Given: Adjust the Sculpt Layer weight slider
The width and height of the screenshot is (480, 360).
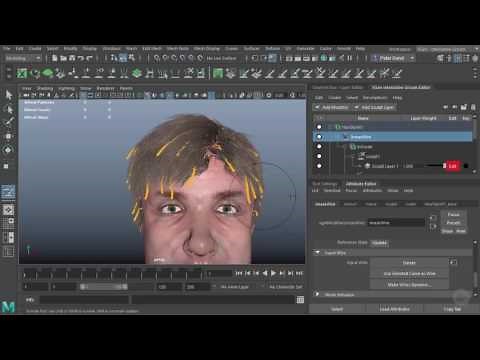Looking at the screenshot, I should 435,166.
